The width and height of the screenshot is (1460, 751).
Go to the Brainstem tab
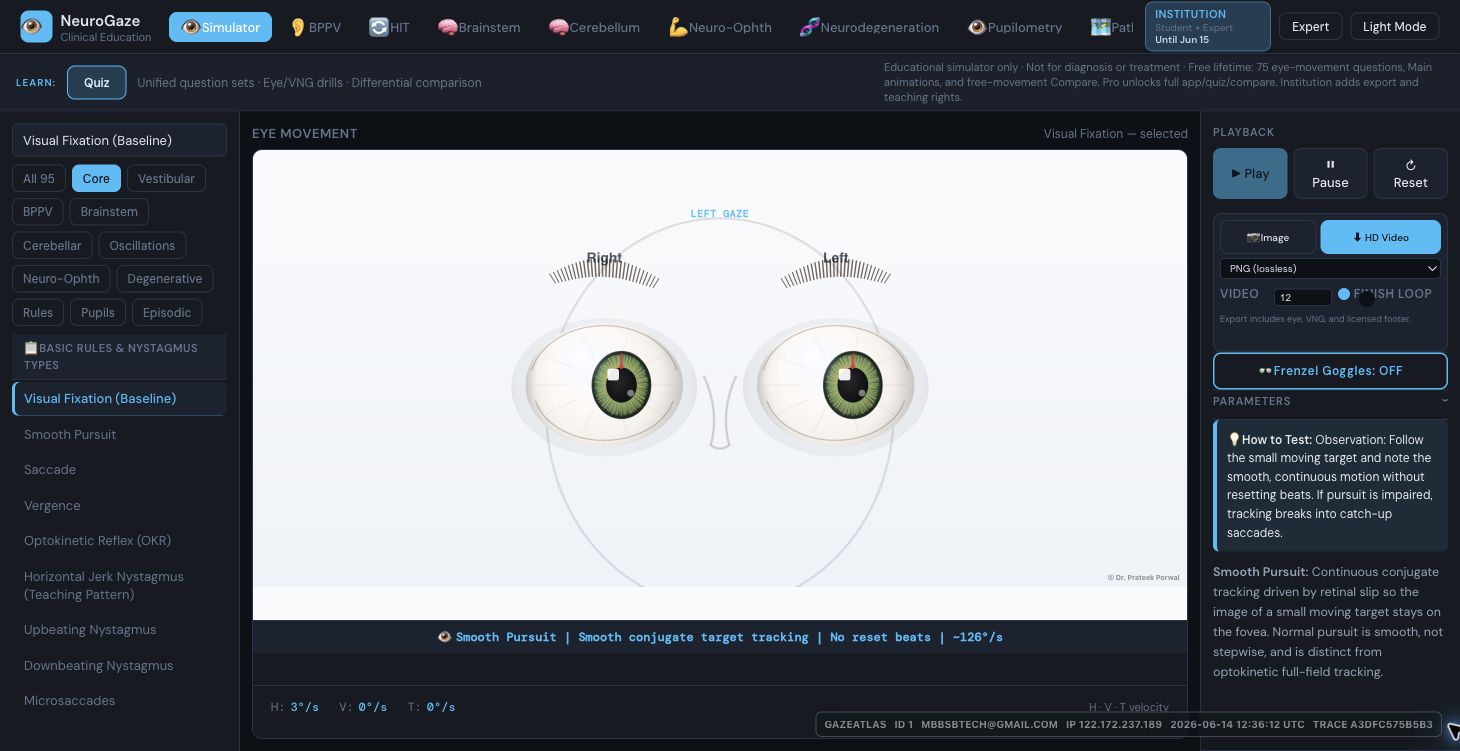click(479, 27)
